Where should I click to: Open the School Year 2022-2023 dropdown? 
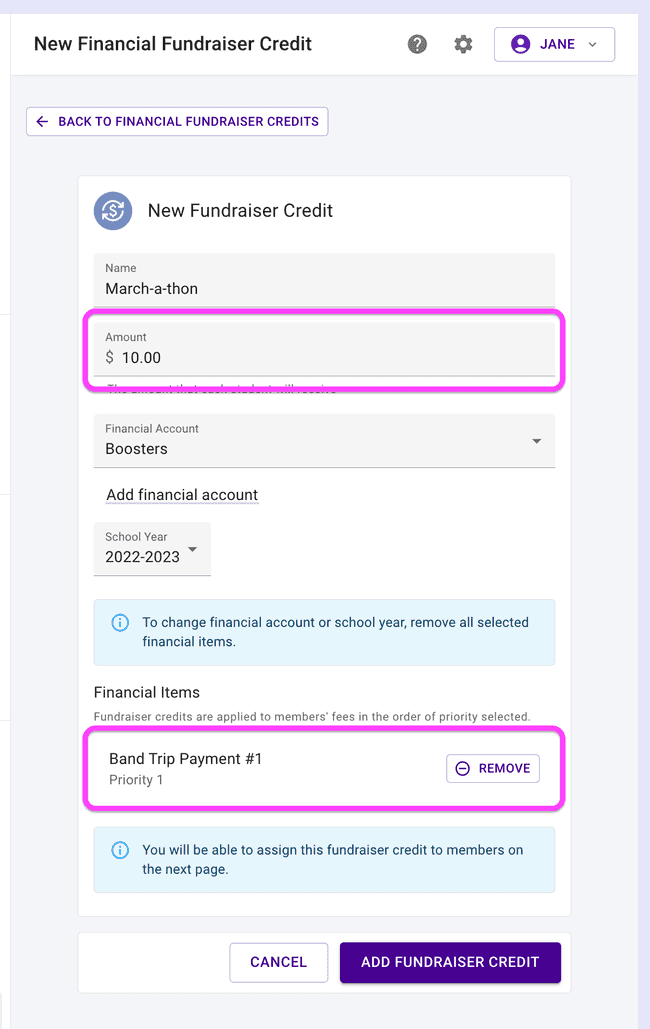(152, 549)
